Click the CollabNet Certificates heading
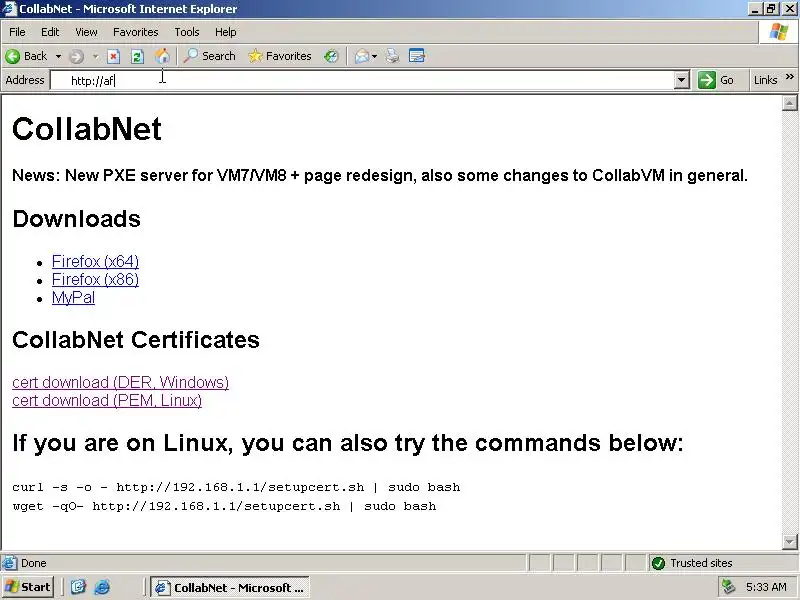 136,340
